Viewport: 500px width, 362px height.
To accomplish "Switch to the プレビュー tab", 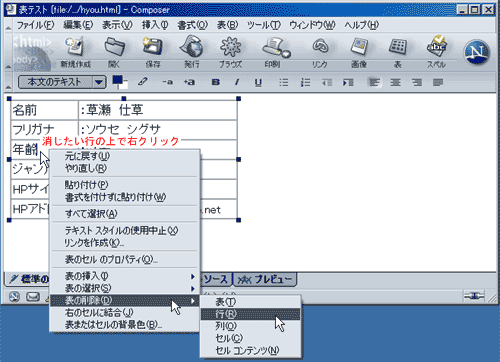I will pyautogui.click(x=265, y=279).
